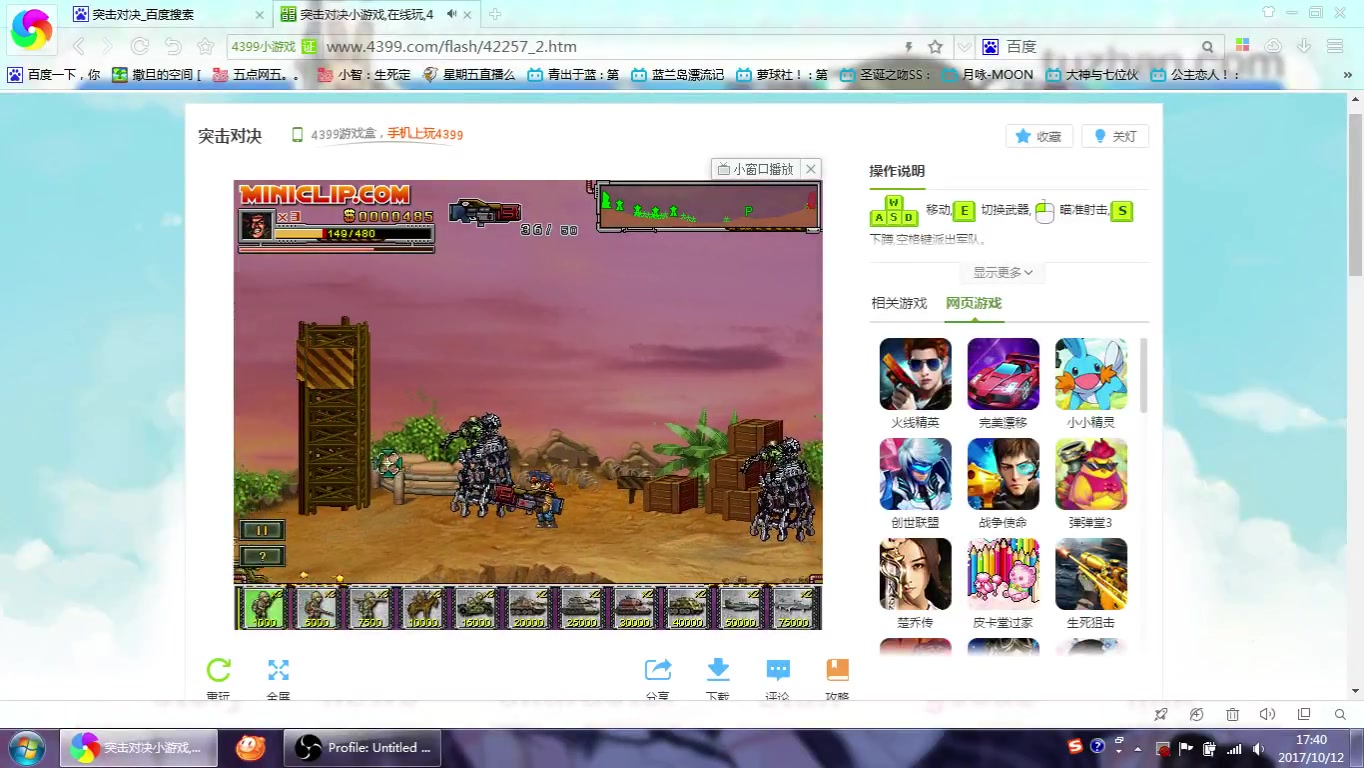This screenshot has height=768, width=1364.
Task: Deploy the 25000-cost tank unit
Action: (581, 607)
